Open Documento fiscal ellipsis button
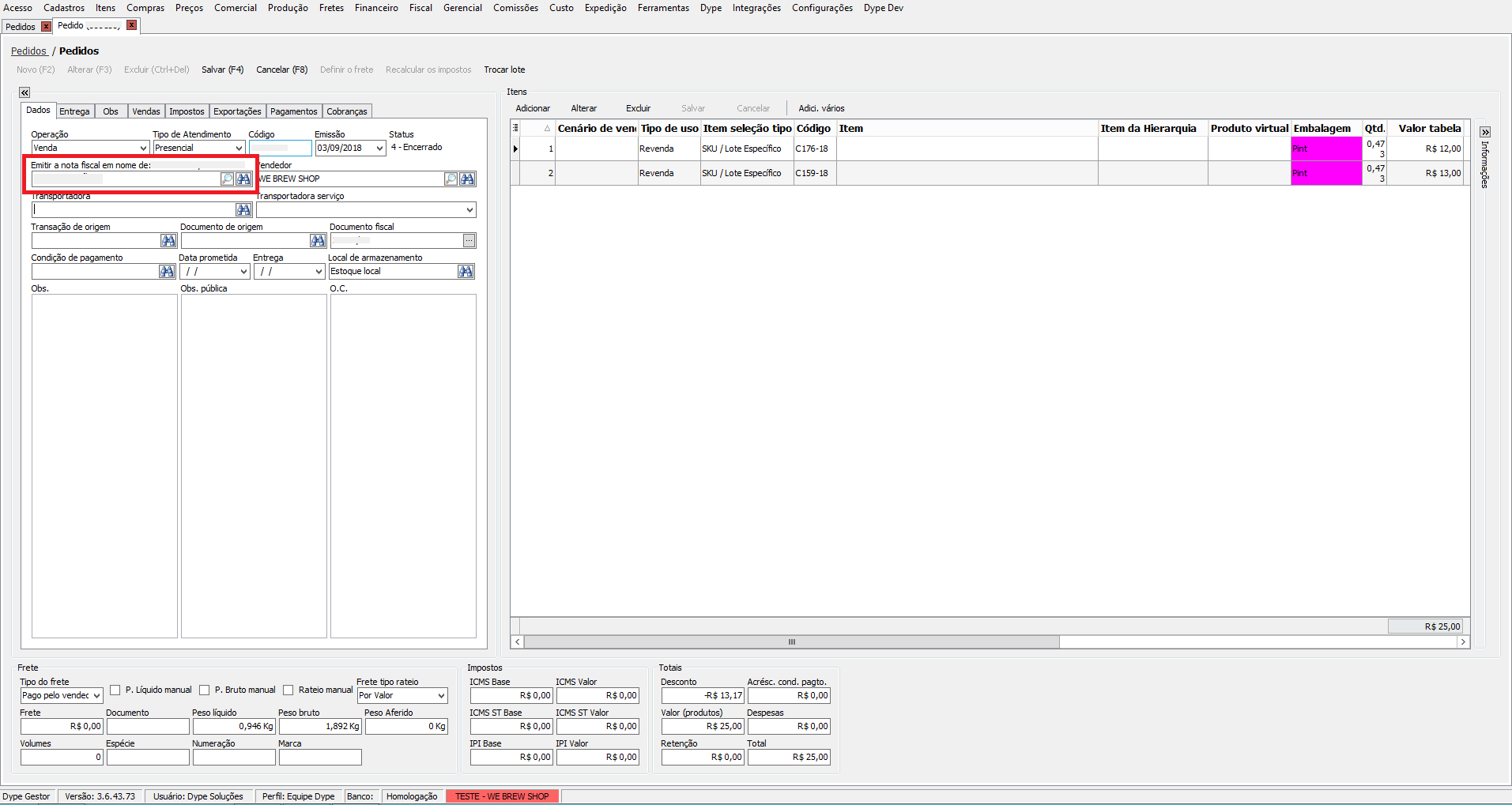The image size is (1512, 805). pos(469,241)
